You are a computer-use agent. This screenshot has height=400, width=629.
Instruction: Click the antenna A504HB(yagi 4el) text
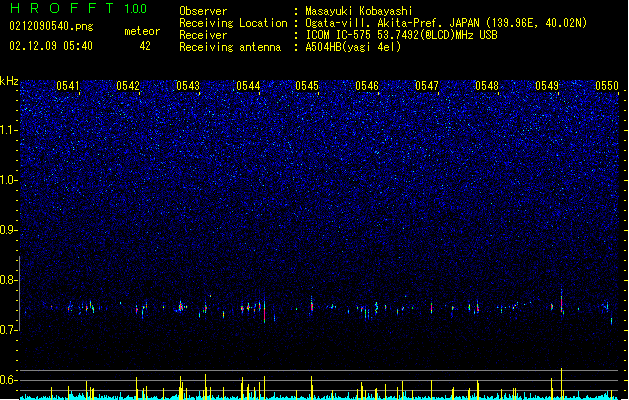(353, 47)
